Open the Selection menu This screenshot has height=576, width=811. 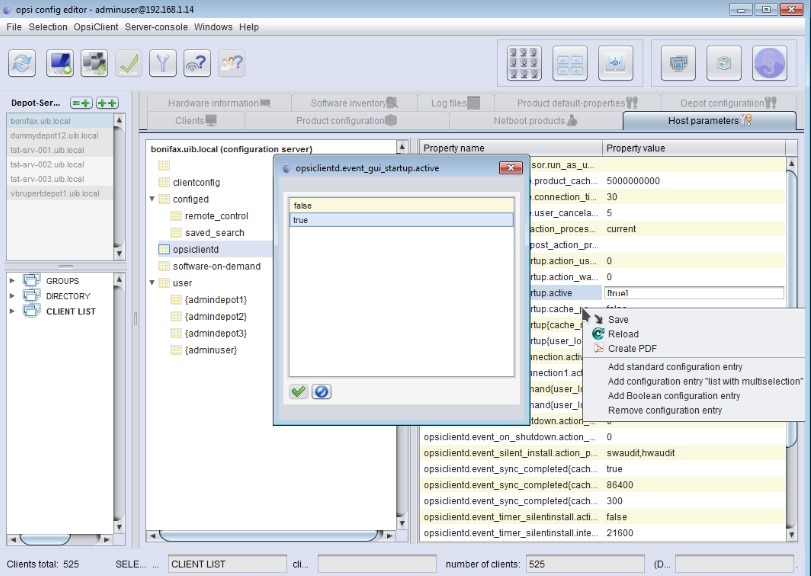(48, 27)
